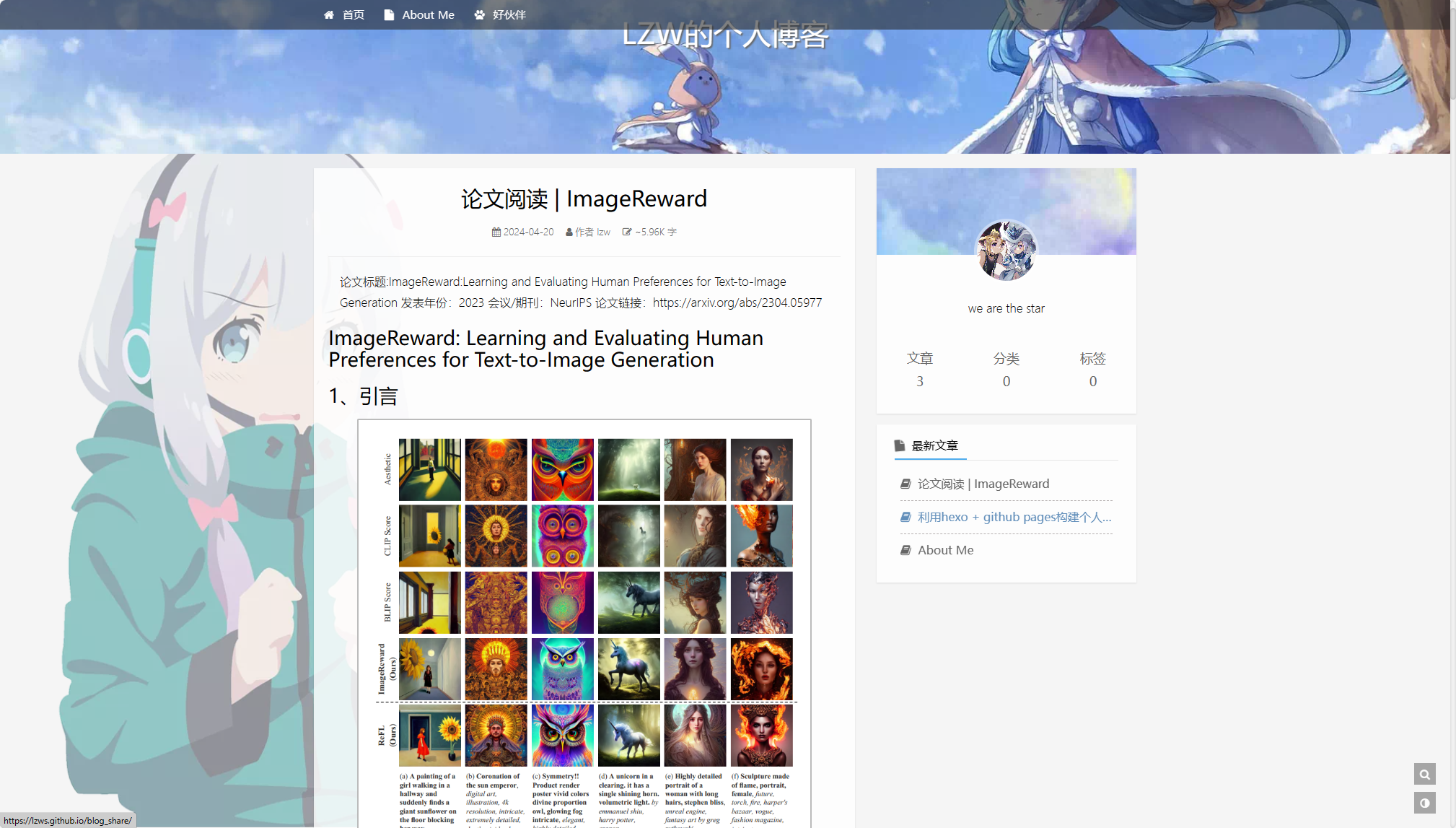Open the 利用hexo + github pages recent article
This screenshot has width=1456, height=828.
click(x=1014, y=517)
